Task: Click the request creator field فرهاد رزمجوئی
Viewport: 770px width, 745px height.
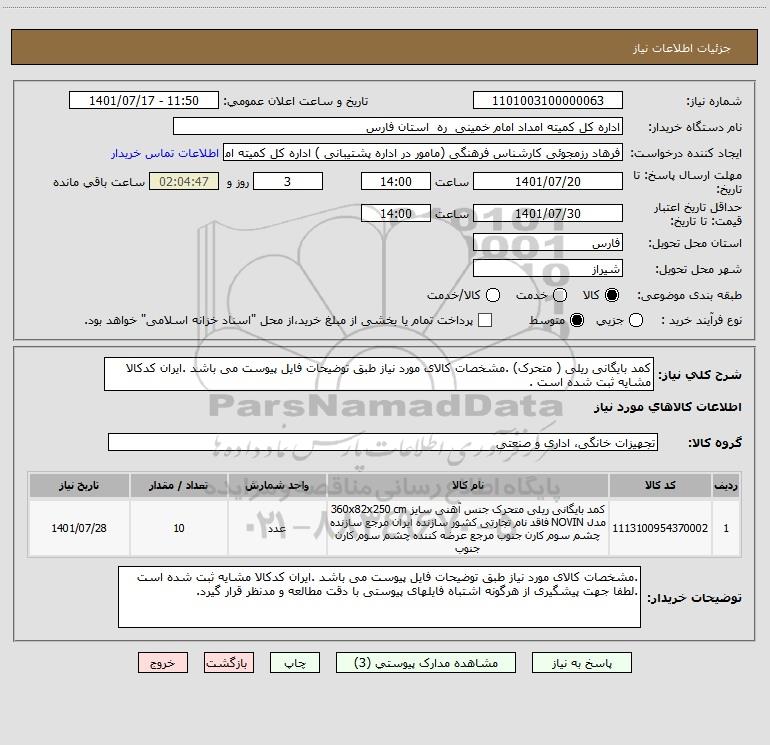Action: (423, 153)
